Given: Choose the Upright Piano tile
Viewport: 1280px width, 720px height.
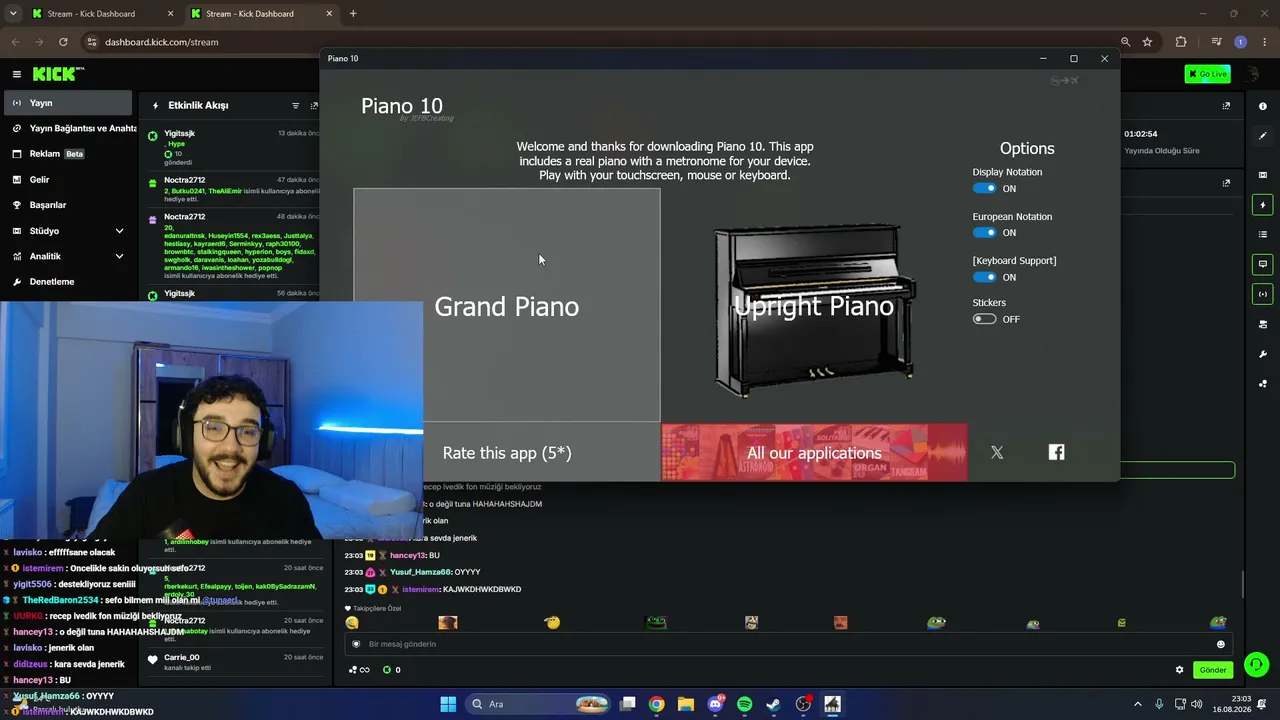Looking at the screenshot, I should coord(814,305).
